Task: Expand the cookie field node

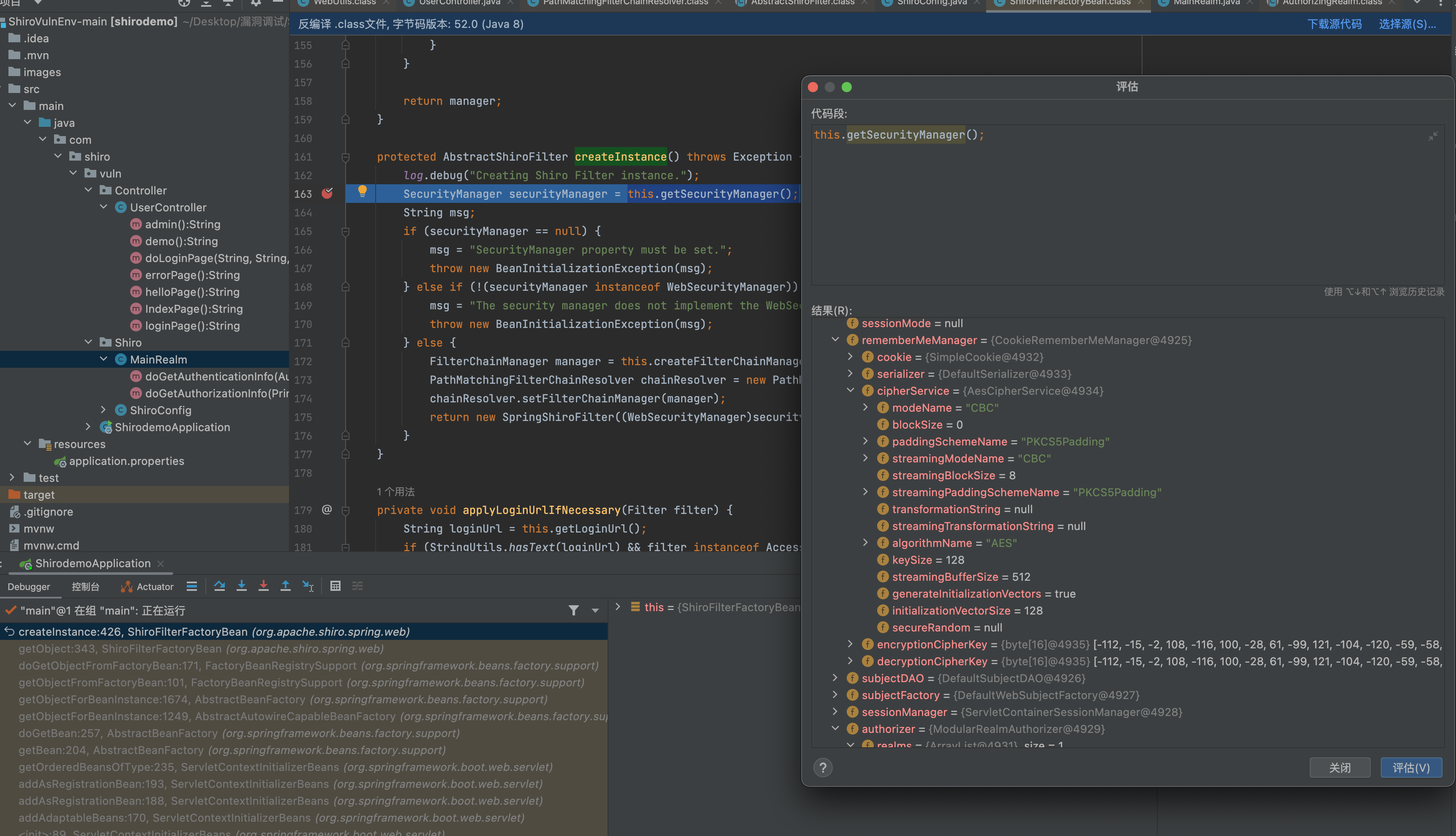Action: click(851, 357)
